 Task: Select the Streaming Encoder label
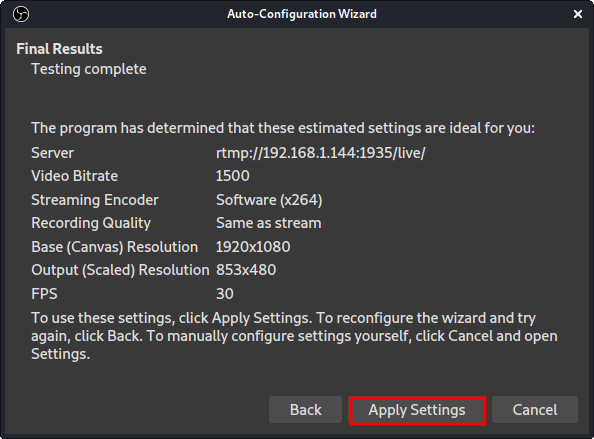(x=95, y=200)
